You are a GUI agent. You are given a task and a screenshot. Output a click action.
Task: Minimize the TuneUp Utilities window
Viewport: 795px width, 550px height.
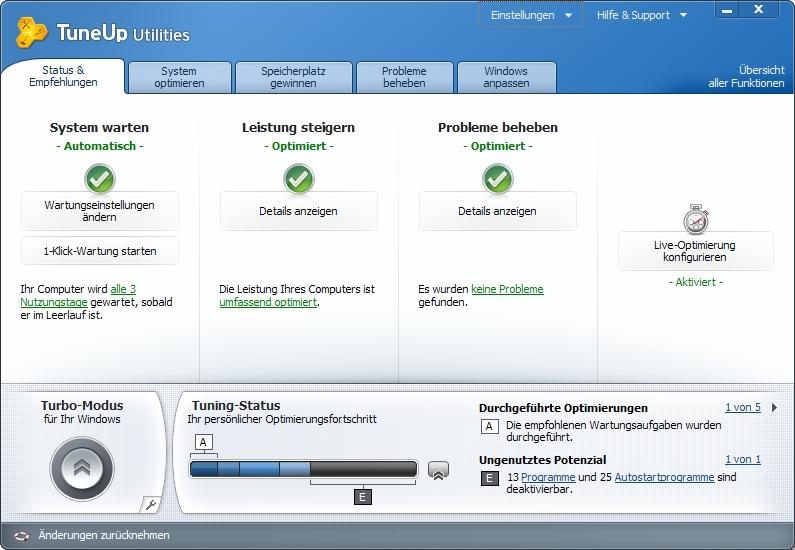click(727, 10)
